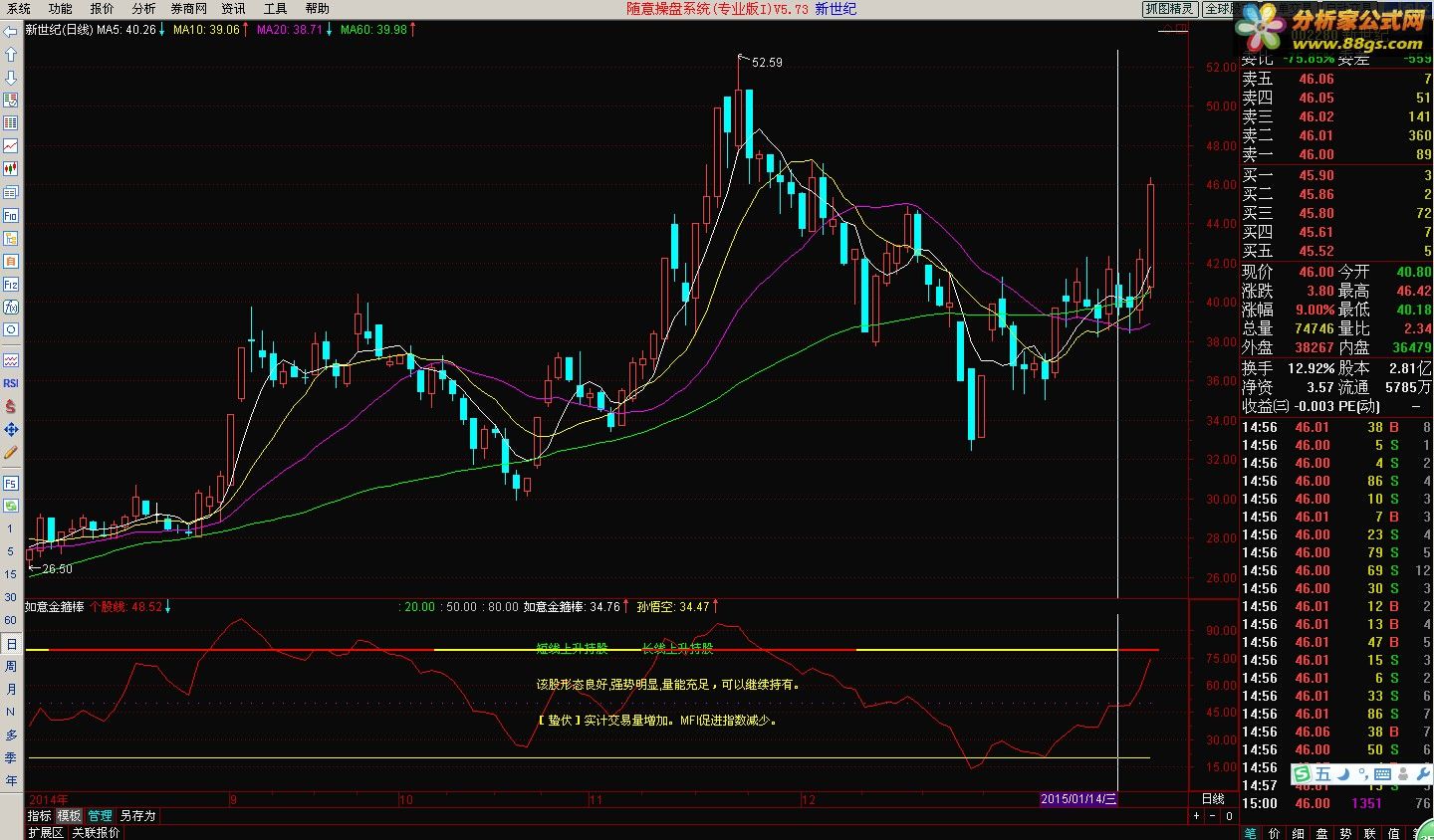Image resolution: width=1434 pixels, height=840 pixels.
Task: Select the 年 yearly period
Action: (x=11, y=780)
